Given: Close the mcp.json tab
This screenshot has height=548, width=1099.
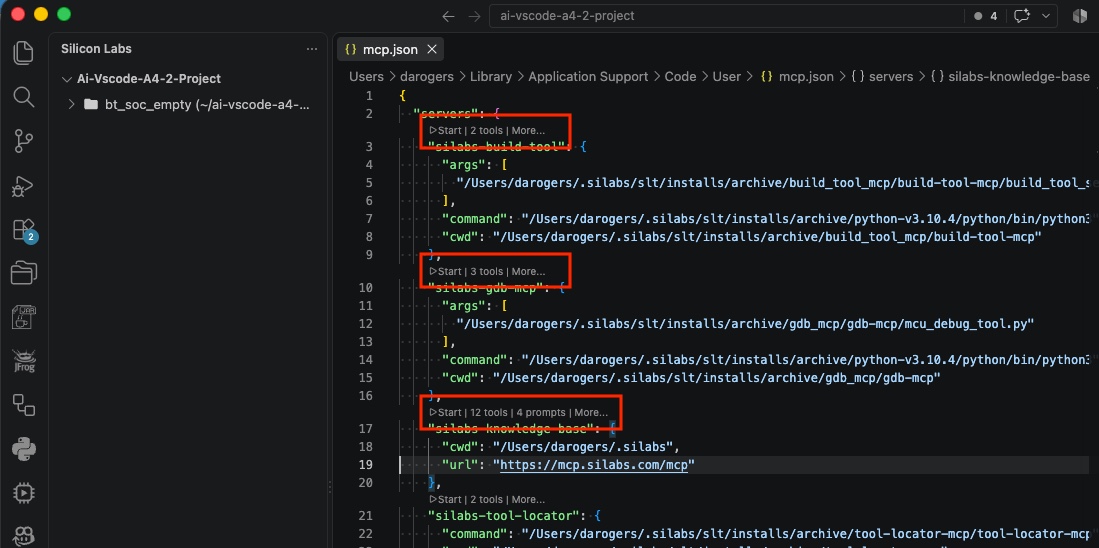Looking at the screenshot, I should click(x=432, y=50).
